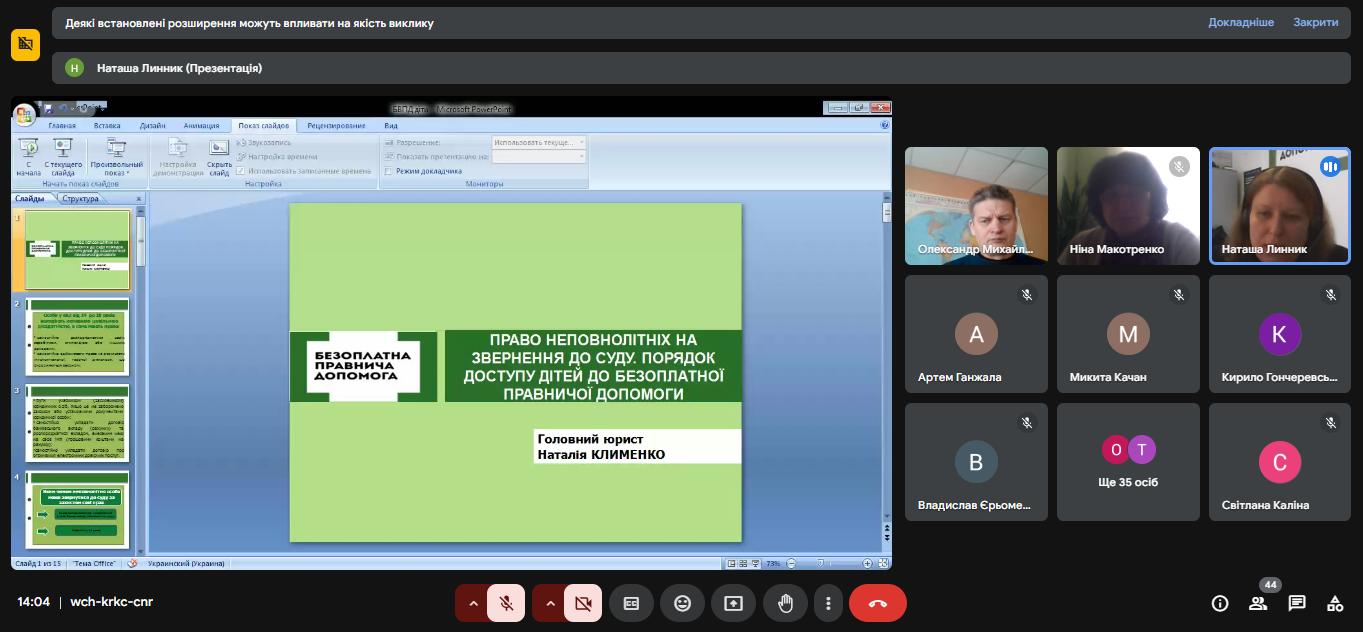Open the meeting details info icon
The height and width of the screenshot is (632, 1363).
[1219, 603]
